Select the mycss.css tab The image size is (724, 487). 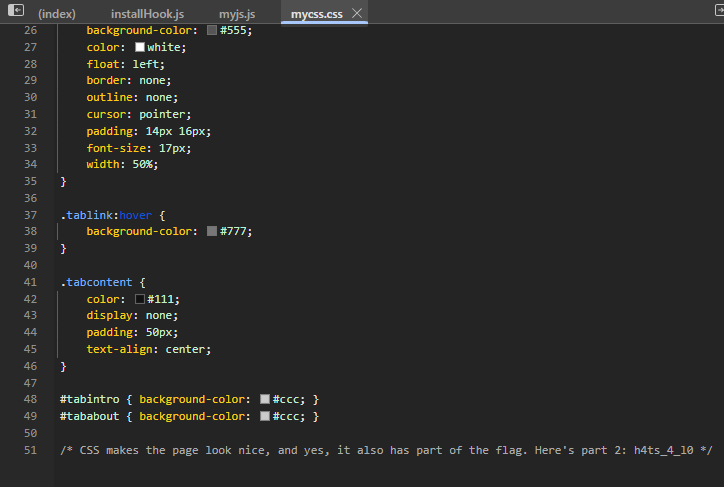(317, 14)
